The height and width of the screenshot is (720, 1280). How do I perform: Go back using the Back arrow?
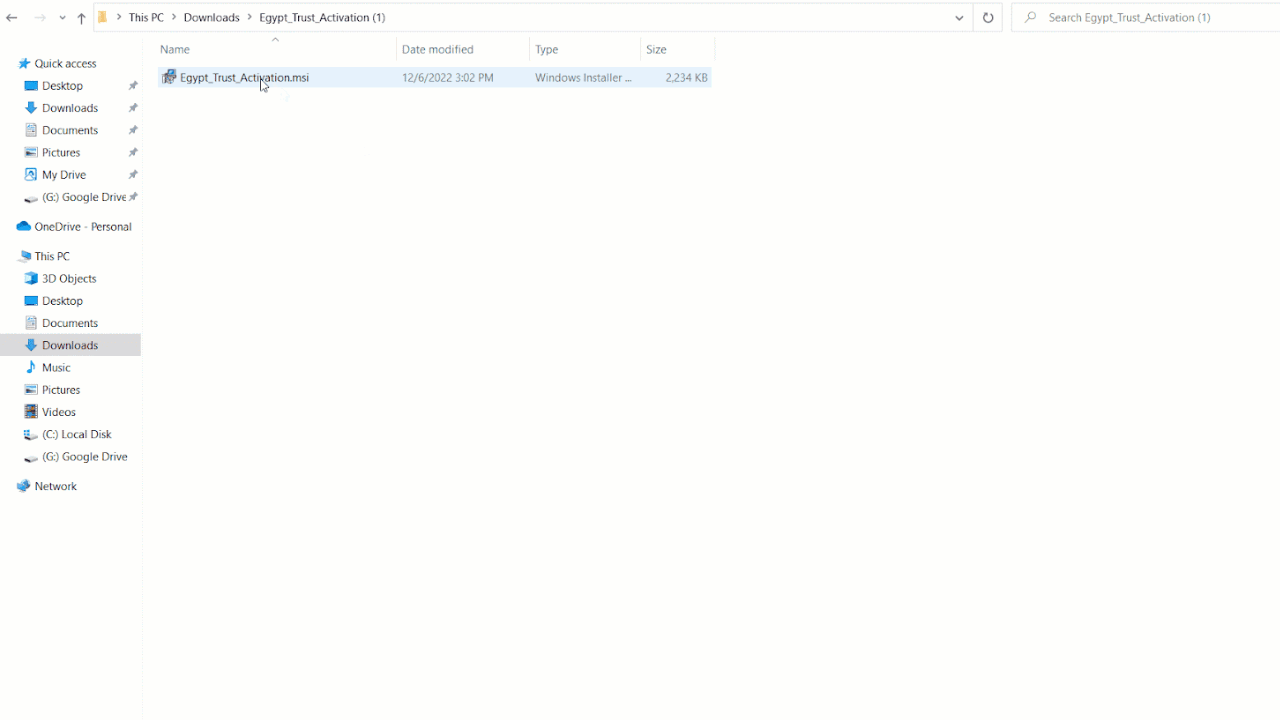coord(12,18)
